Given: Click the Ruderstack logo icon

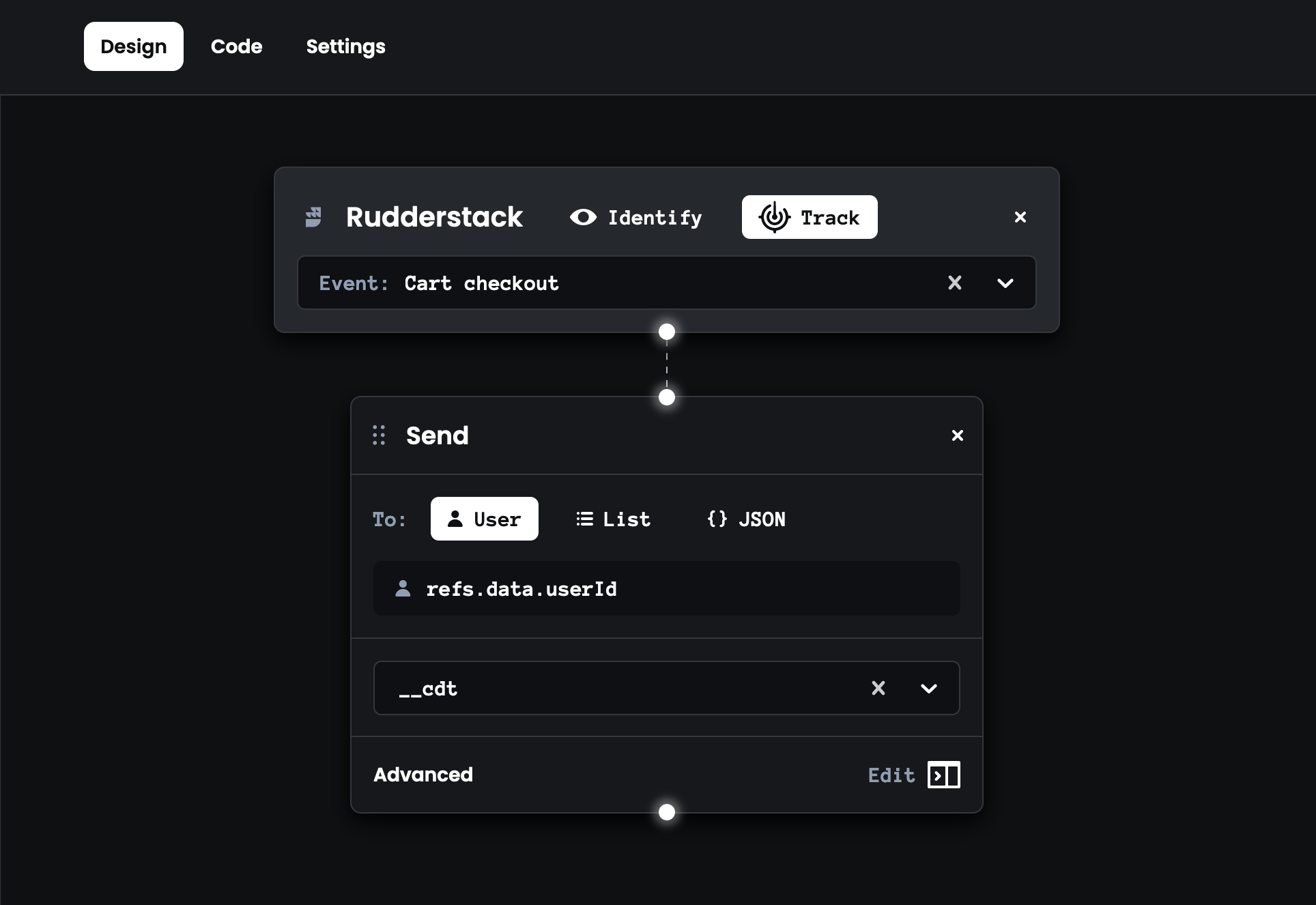Looking at the screenshot, I should click(x=313, y=217).
